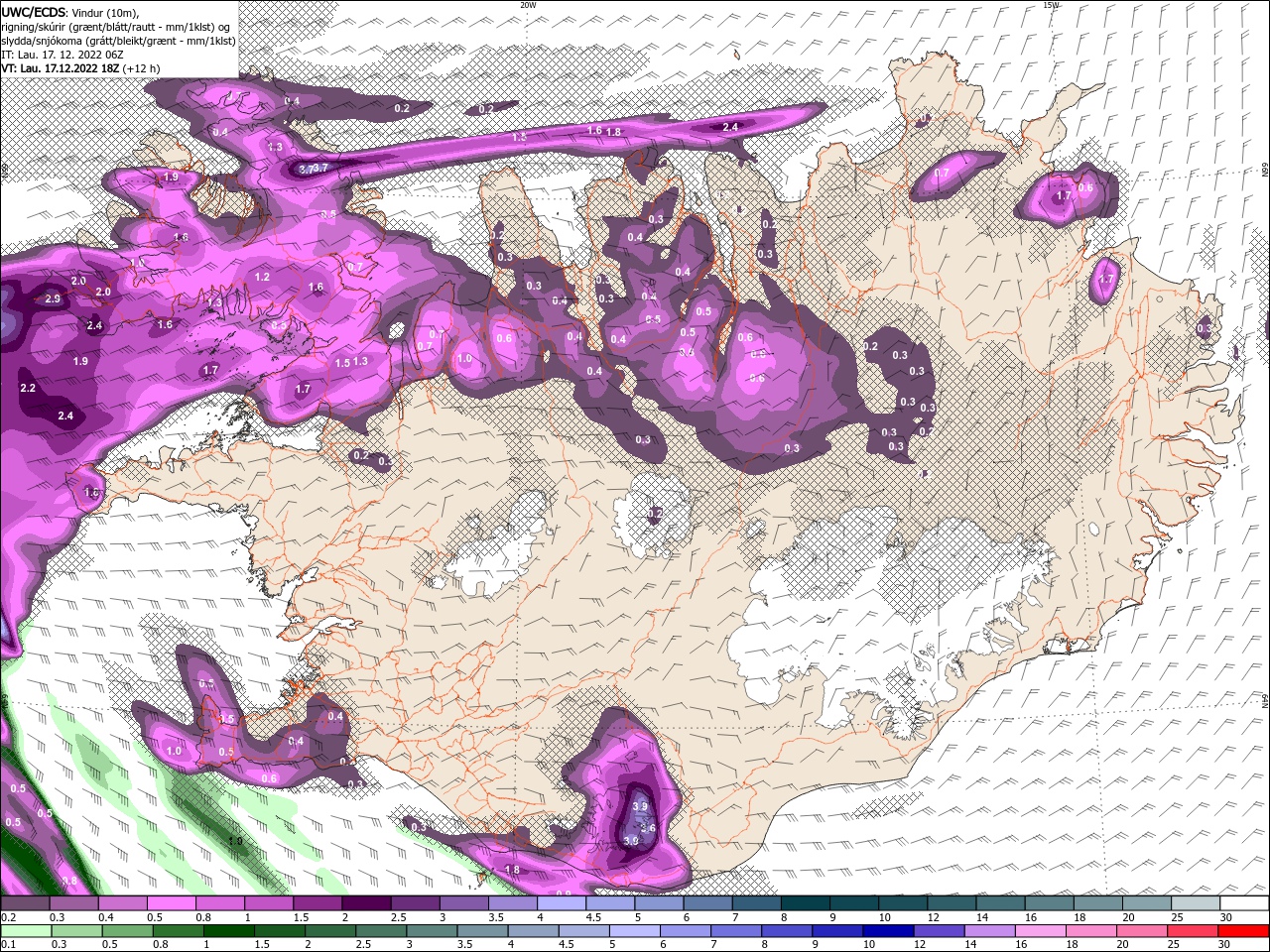Click the 'VT: Lau. 17.12.2022 18Z' valid time
Image resolution: width=1270 pixels, height=952 pixels.
pyautogui.click(x=61, y=69)
